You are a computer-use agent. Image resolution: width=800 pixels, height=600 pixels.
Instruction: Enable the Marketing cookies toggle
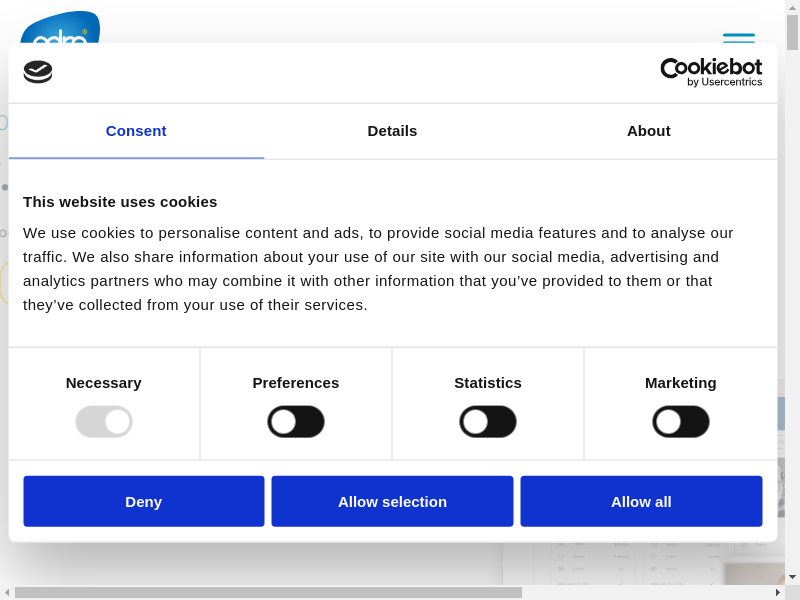tap(681, 421)
